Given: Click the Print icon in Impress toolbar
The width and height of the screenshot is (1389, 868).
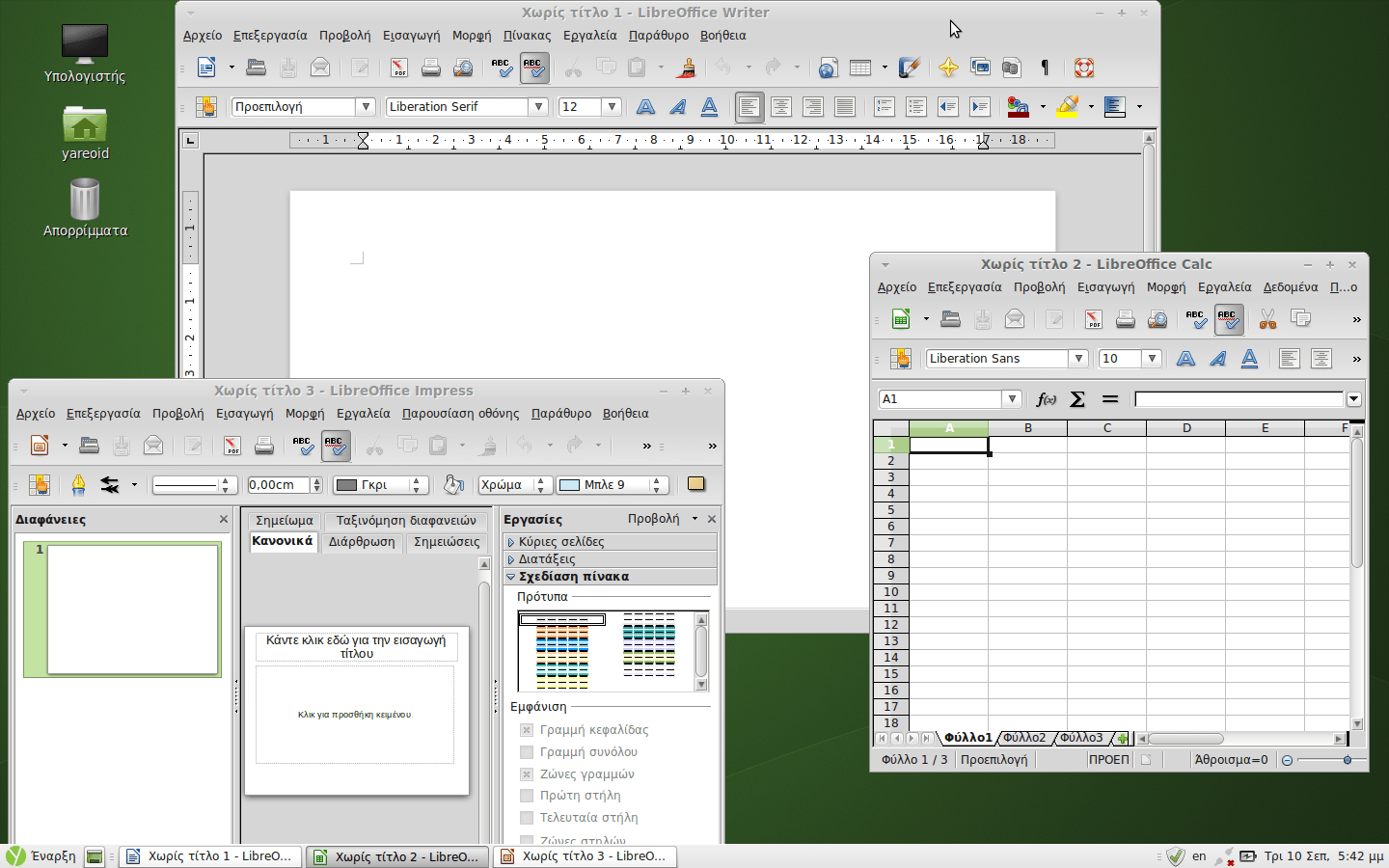Looking at the screenshot, I should (x=263, y=446).
